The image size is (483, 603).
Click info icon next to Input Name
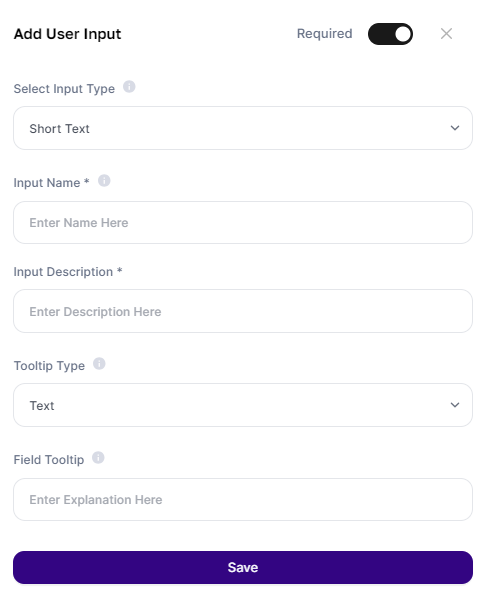click(104, 181)
